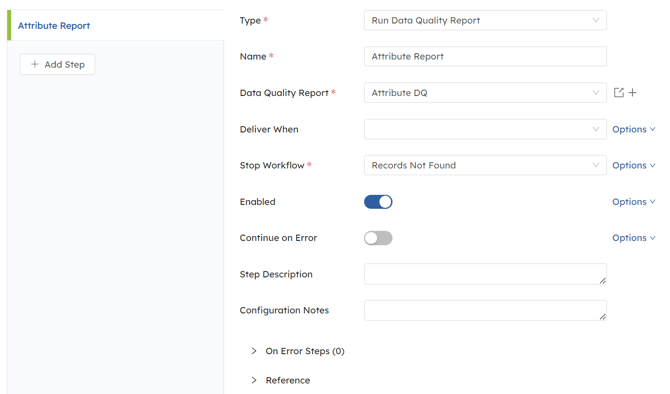670x394 pixels.
Task: Click the Step Description resize handle
Action: pos(602,281)
